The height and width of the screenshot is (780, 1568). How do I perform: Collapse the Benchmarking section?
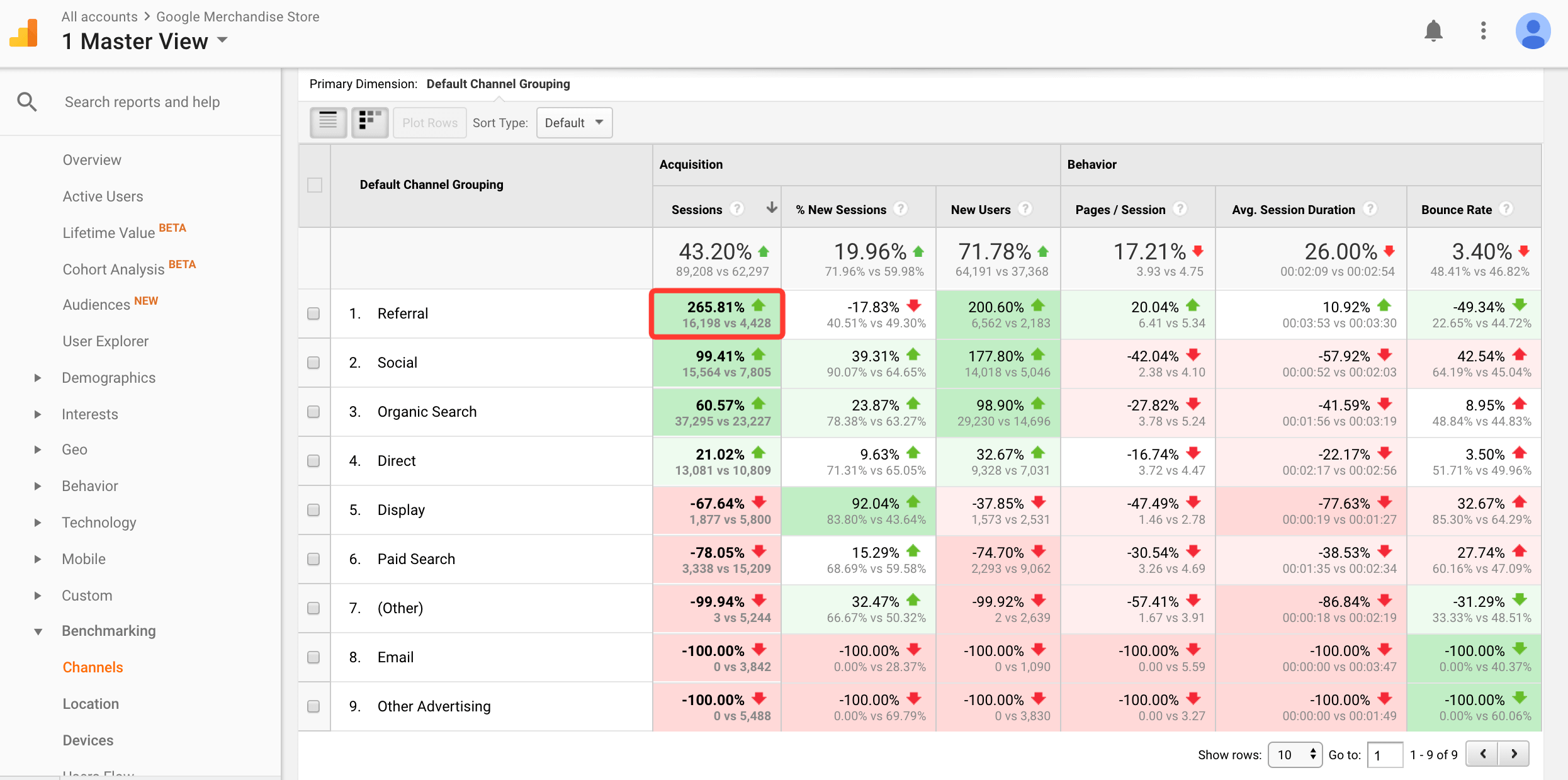click(x=38, y=631)
